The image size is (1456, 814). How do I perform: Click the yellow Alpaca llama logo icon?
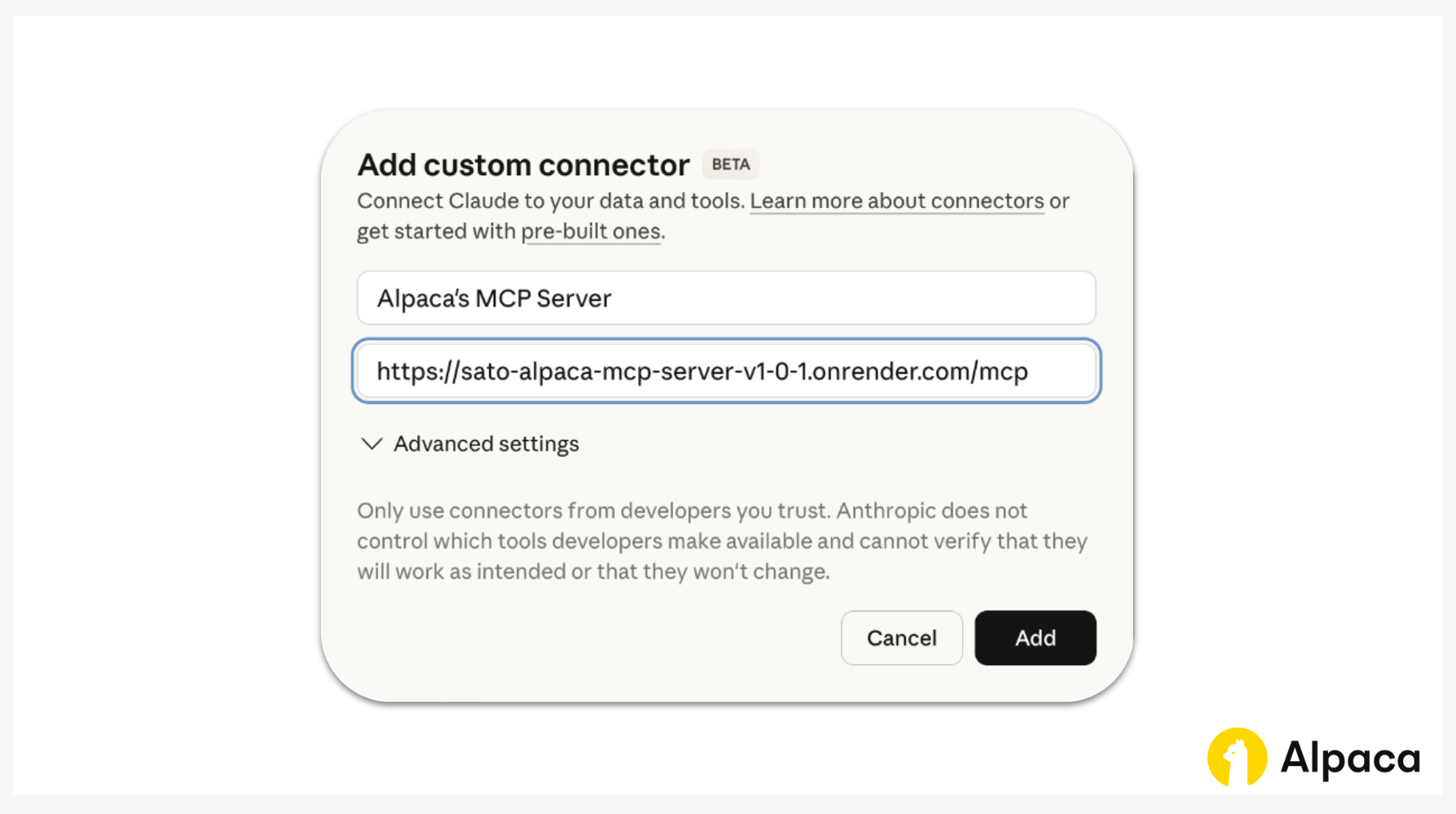pyautogui.click(x=1237, y=756)
